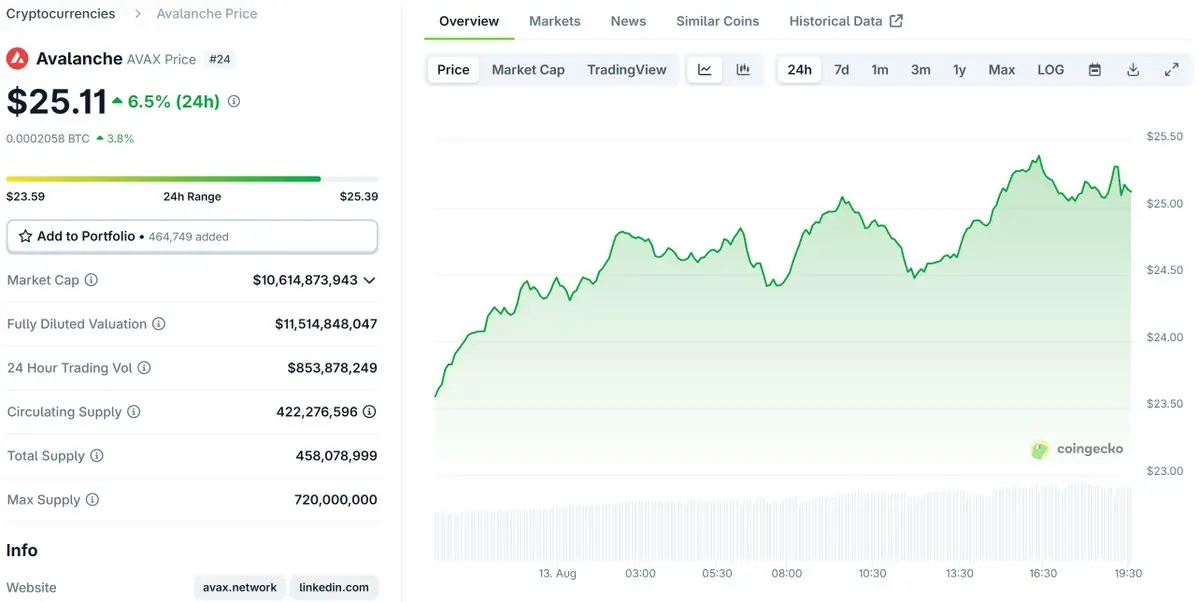This screenshot has height=602, width=1199.
Task: Click $10,614,873,943 market cap value
Action: pyautogui.click(x=305, y=280)
